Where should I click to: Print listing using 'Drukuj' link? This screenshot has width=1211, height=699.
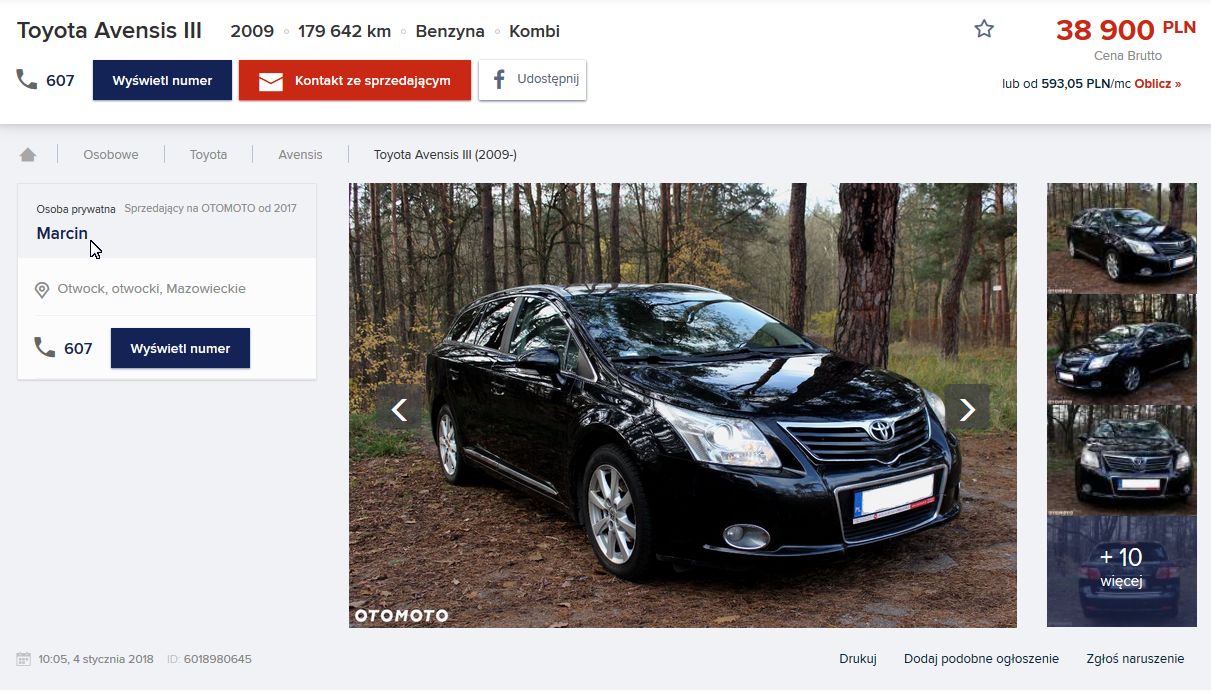pyautogui.click(x=858, y=659)
